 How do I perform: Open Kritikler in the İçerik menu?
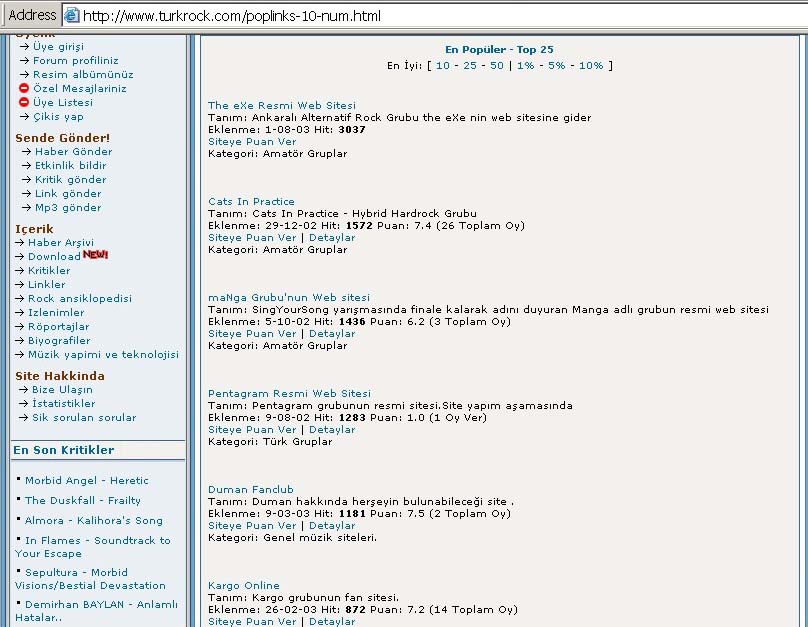point(49,270)
